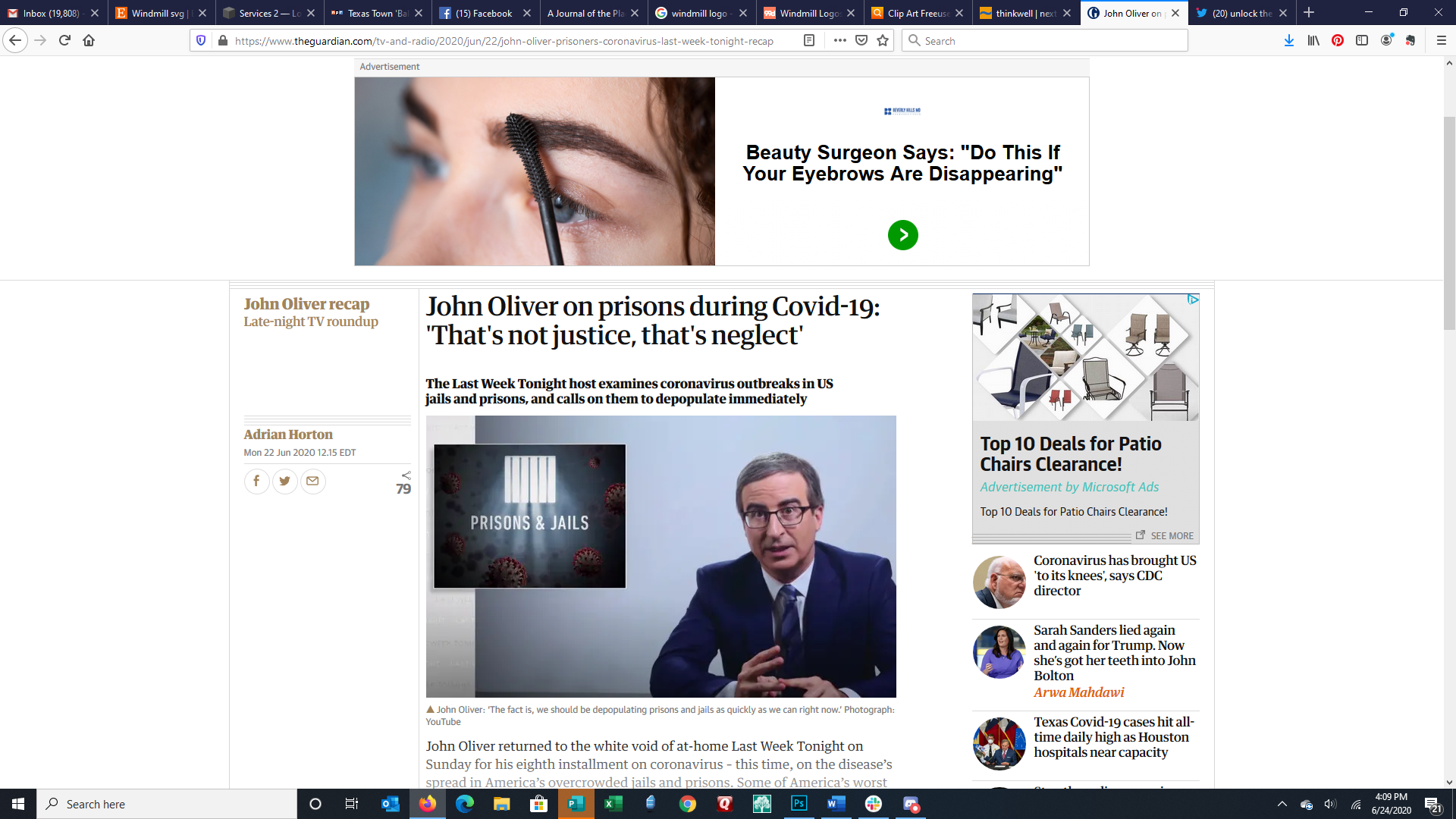Share article via Facebook icon
Screen dimensions: 1456x819
(x=256, y=481)
